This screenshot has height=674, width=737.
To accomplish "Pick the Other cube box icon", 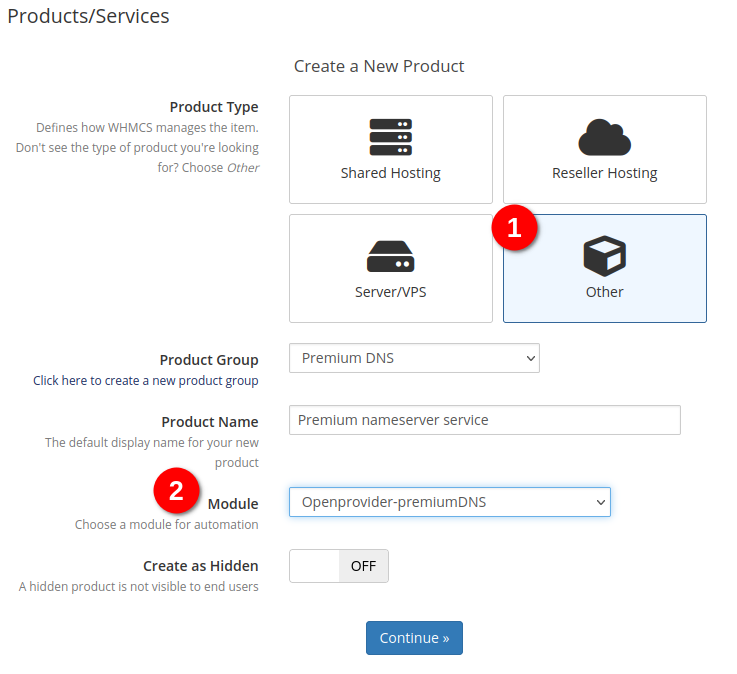I will (x=604, y=256).
